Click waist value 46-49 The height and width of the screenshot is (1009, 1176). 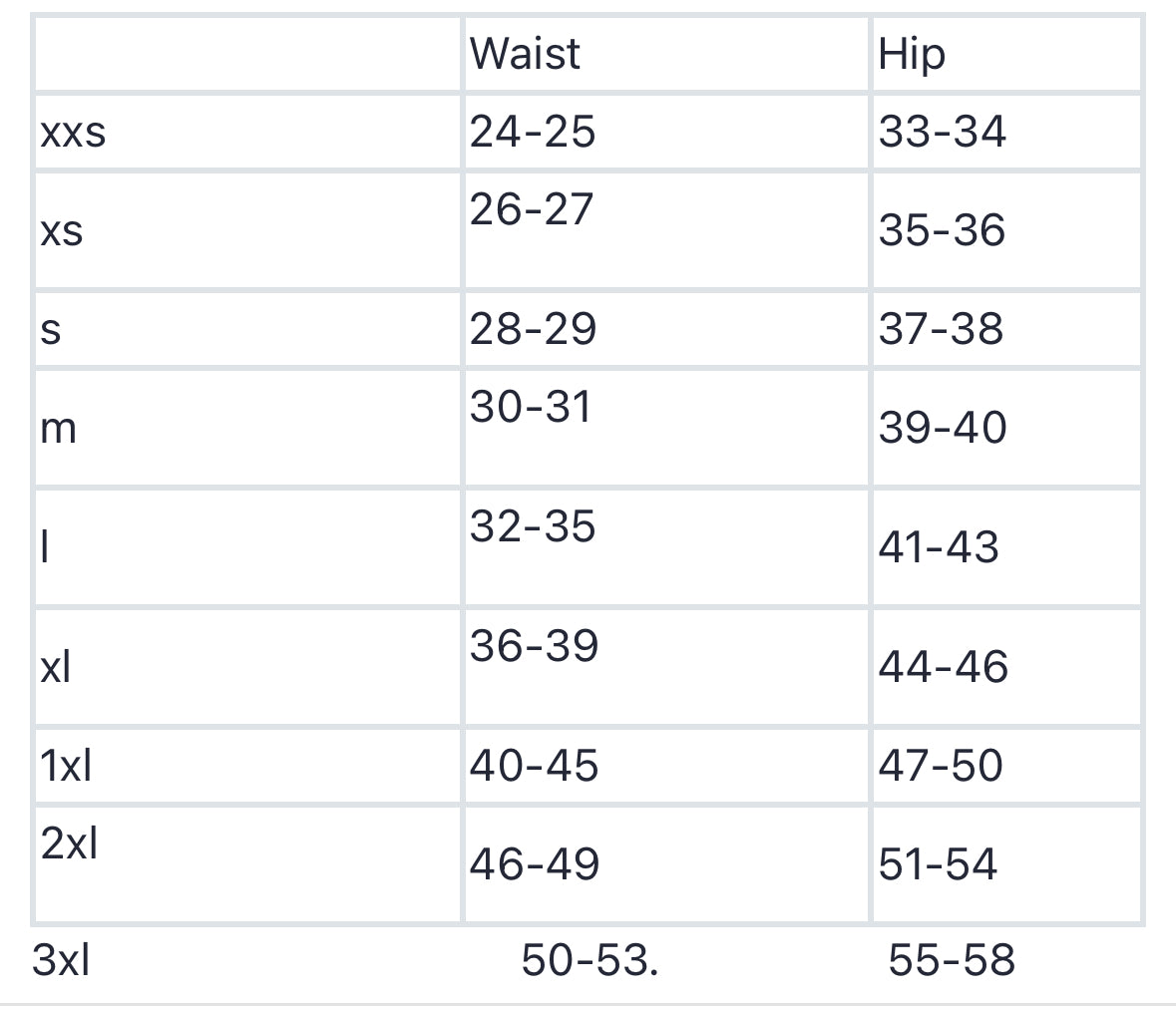pyautogui.click(x=535, y=863)
